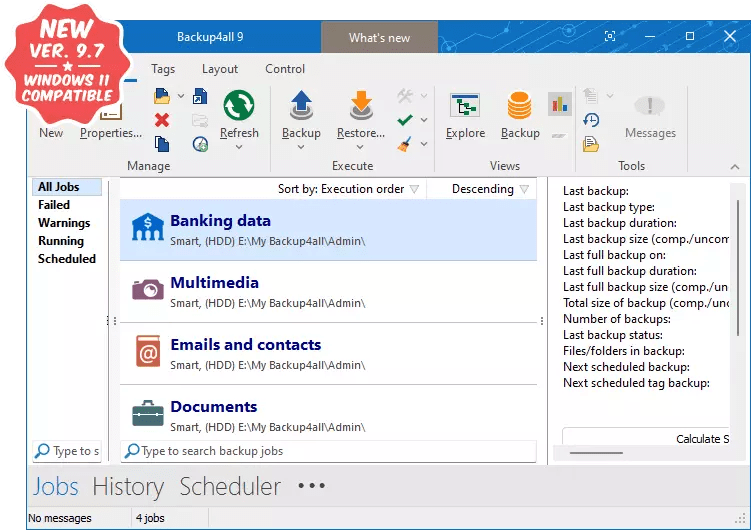
Task: Click the create shortcut document icon
Action: coord(200,96)
